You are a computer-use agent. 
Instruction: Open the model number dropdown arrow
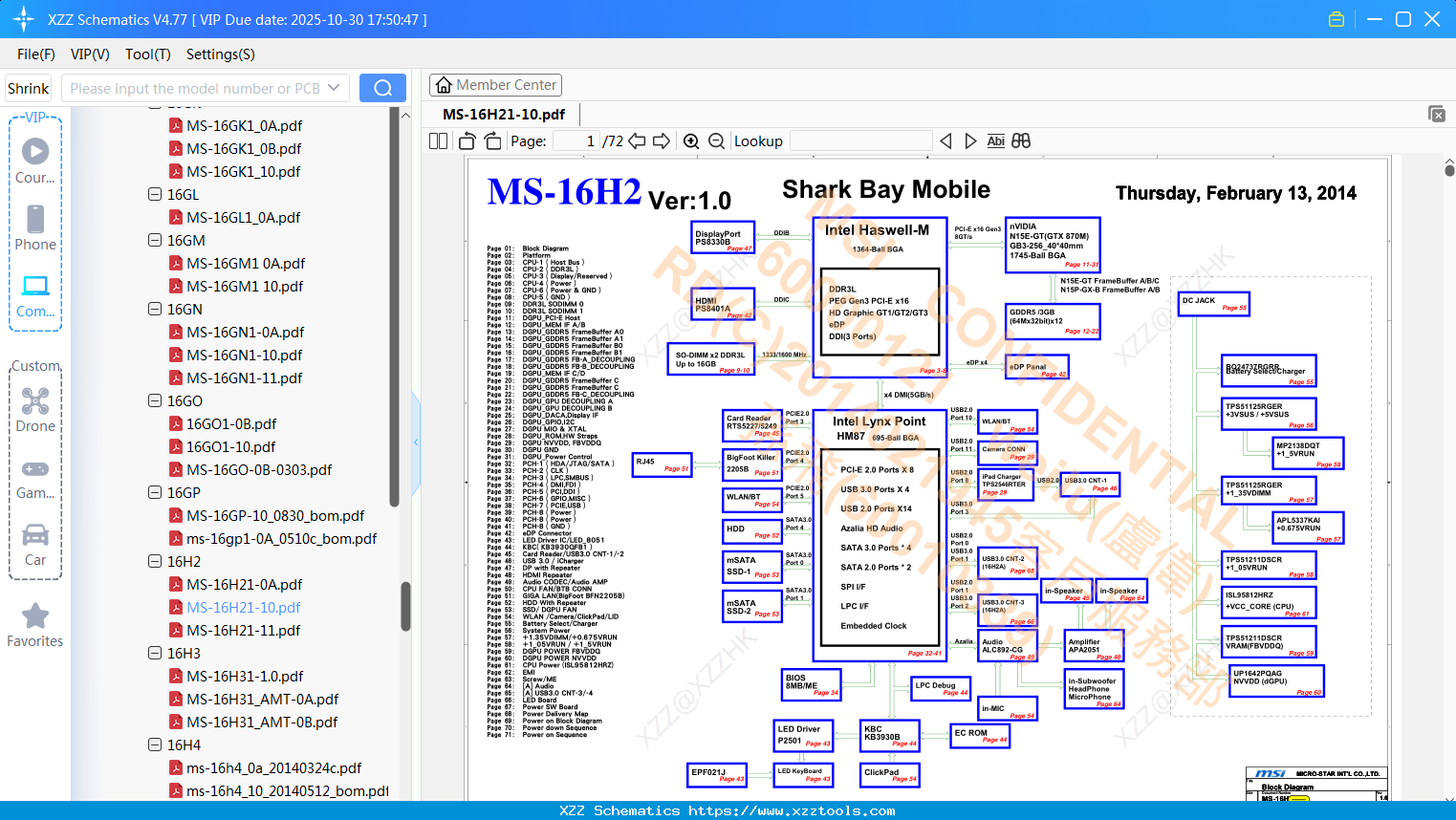coord(334,88)
